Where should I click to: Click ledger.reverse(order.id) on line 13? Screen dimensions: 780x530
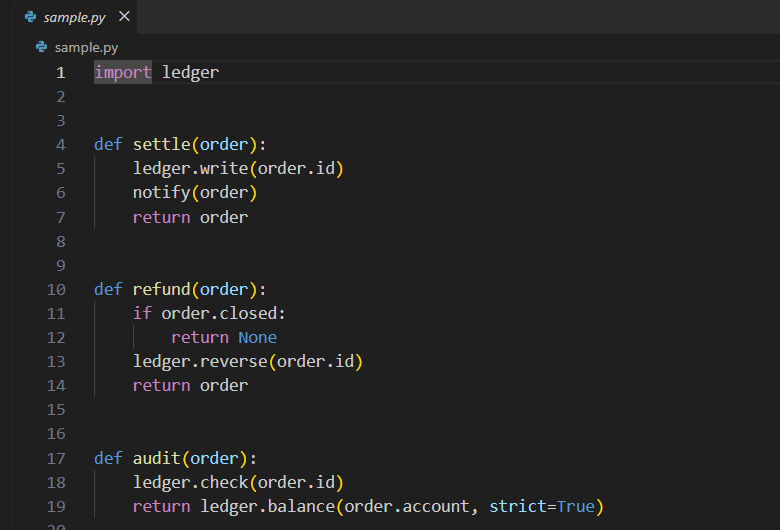pos(248,361)
